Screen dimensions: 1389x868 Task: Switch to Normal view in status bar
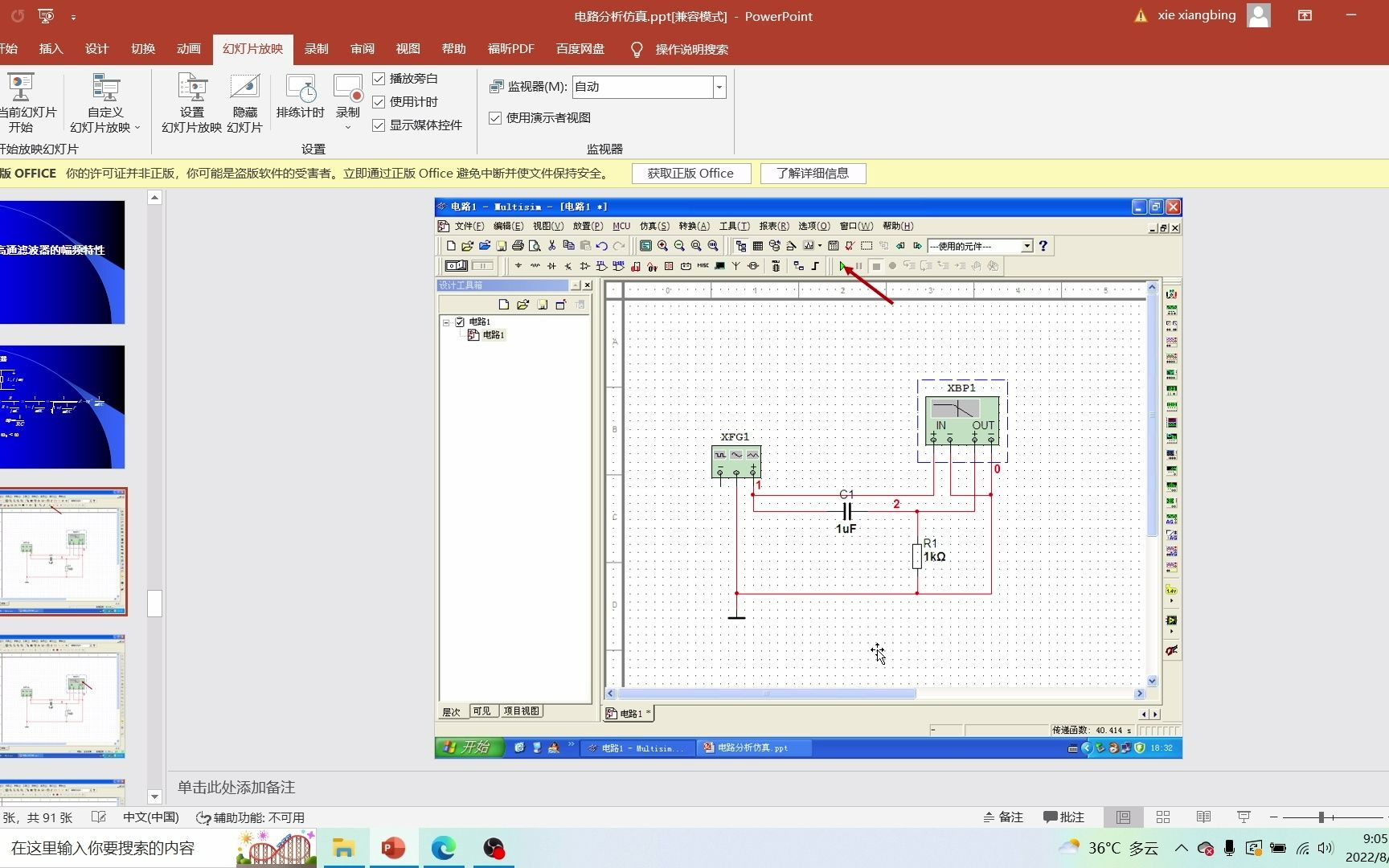(1123, 817)
